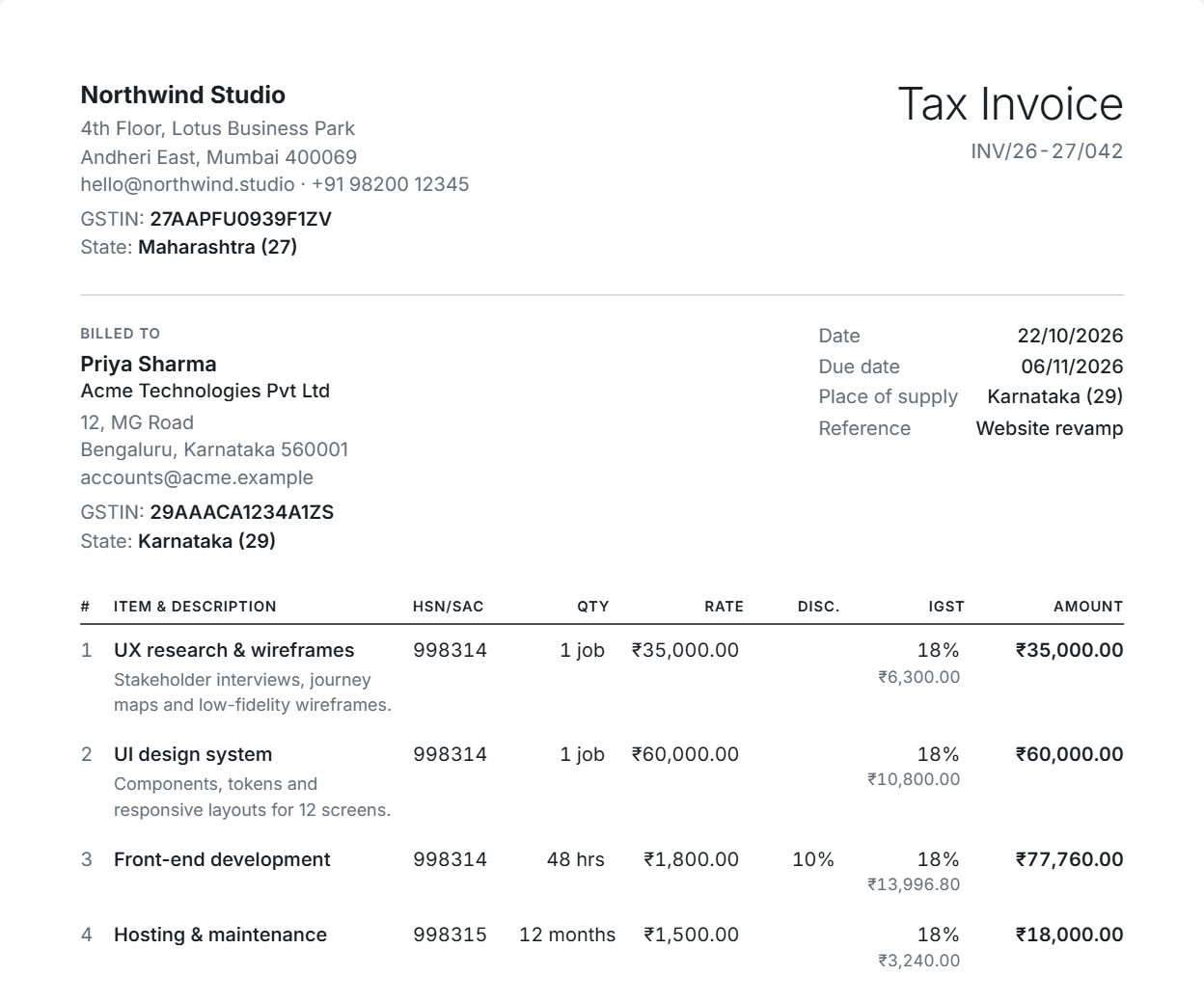
Task: Click Acme Technologies Pvt Ltd
Action: coord(205,391)
